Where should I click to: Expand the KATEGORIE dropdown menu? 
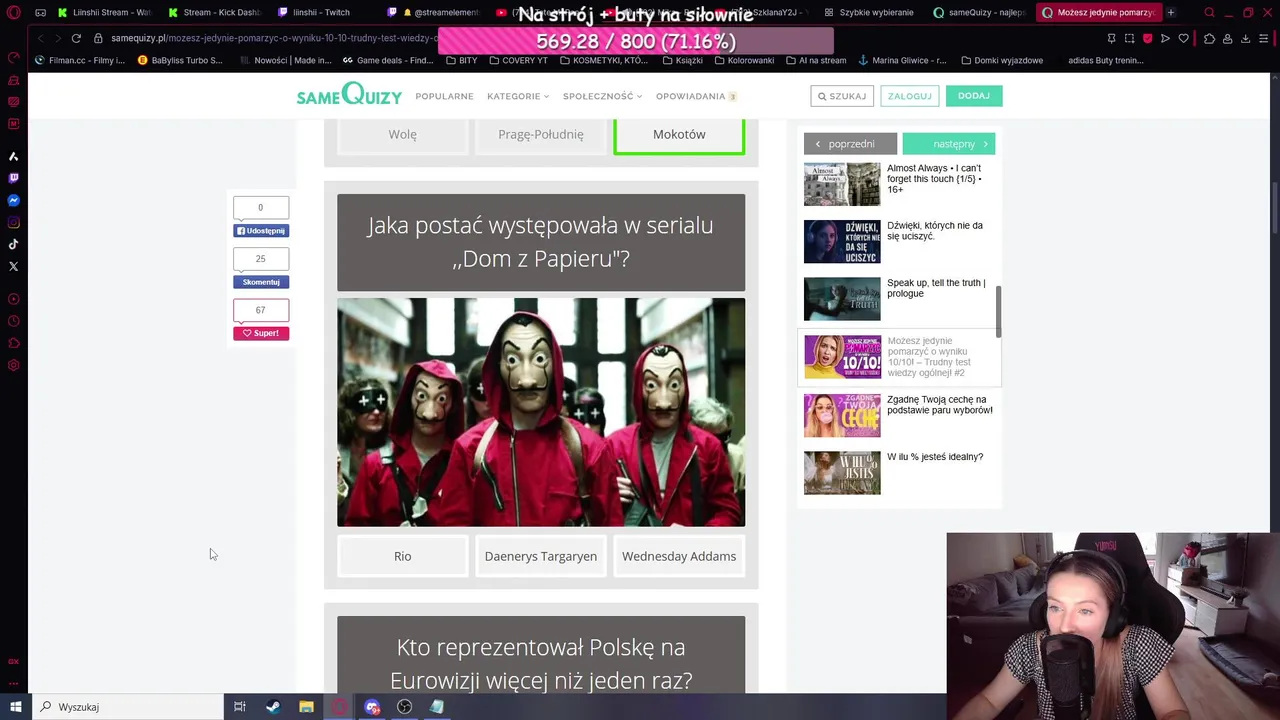(518, 96)
